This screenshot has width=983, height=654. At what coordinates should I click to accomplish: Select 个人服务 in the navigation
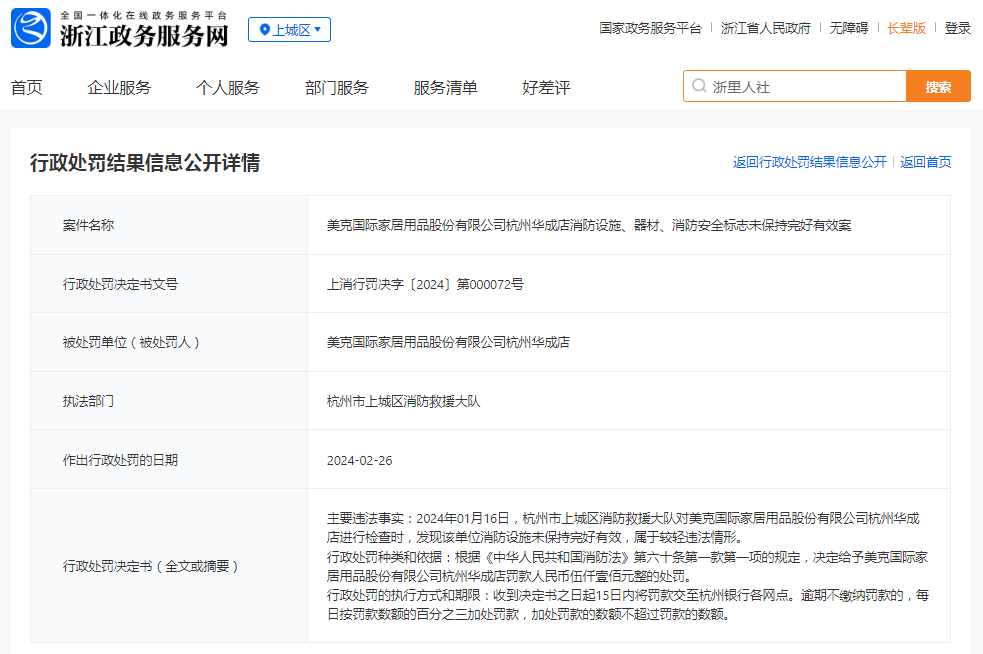point(228,88)
